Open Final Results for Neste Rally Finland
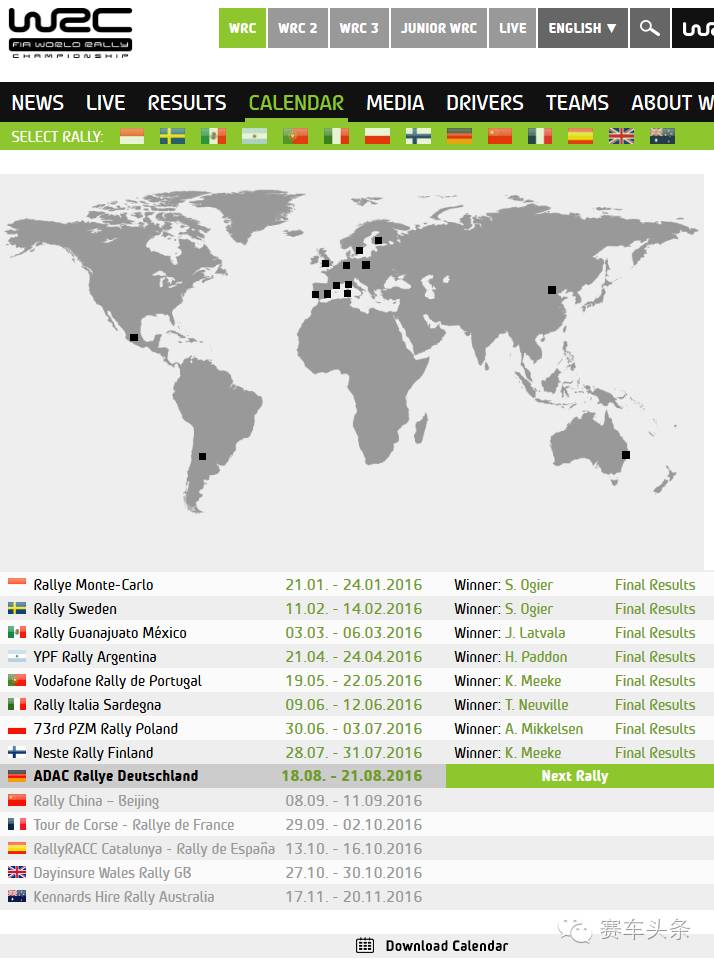714x965 pixels. 655,753
